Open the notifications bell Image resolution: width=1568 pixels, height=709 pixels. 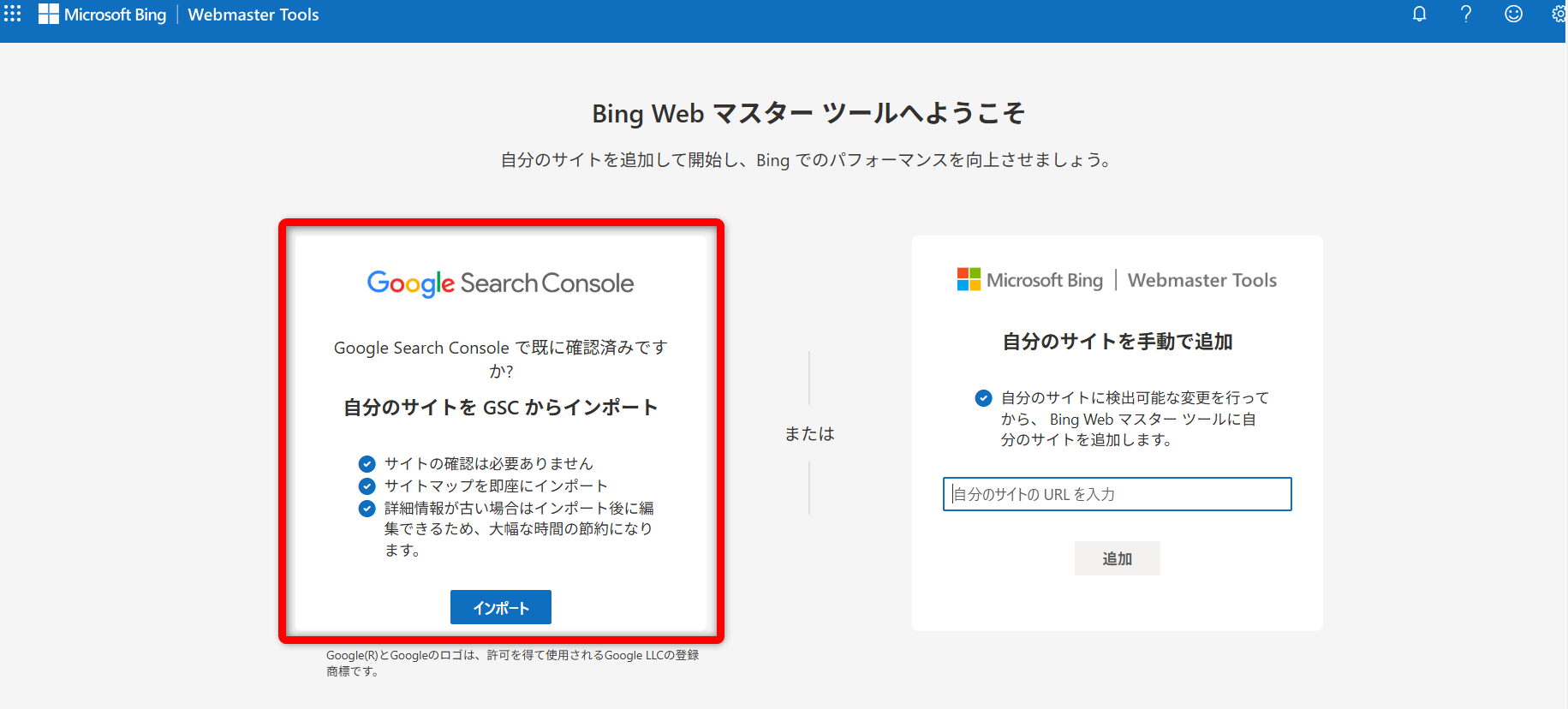point(1419,14)
